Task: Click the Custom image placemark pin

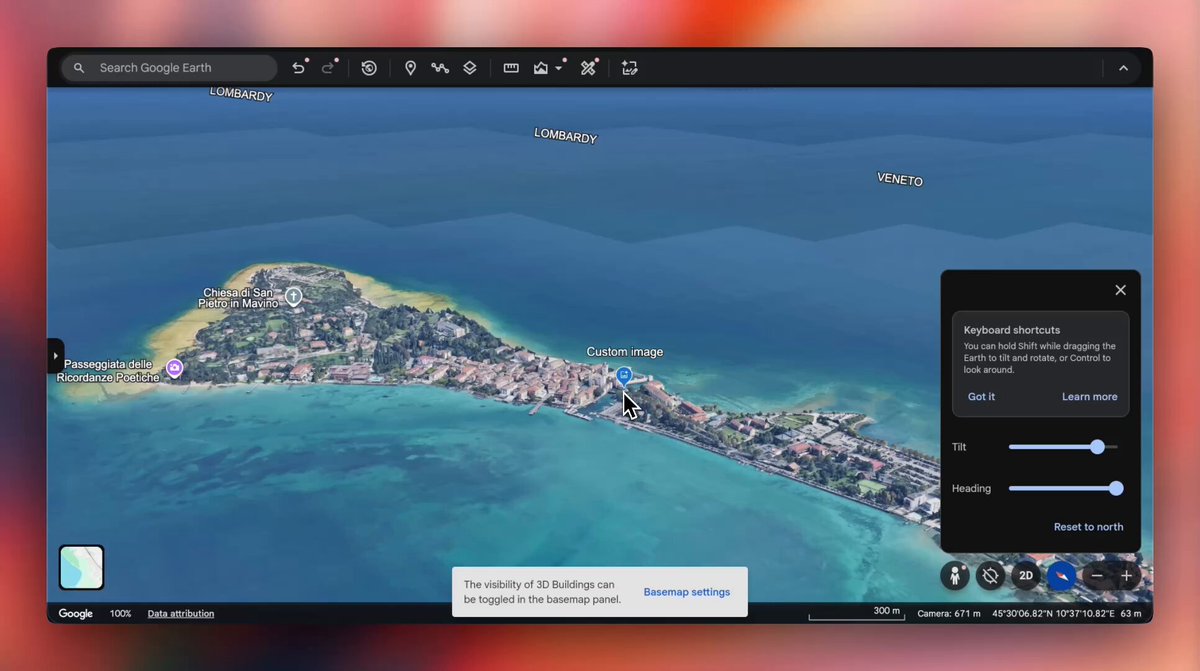Action: [624, 376]
